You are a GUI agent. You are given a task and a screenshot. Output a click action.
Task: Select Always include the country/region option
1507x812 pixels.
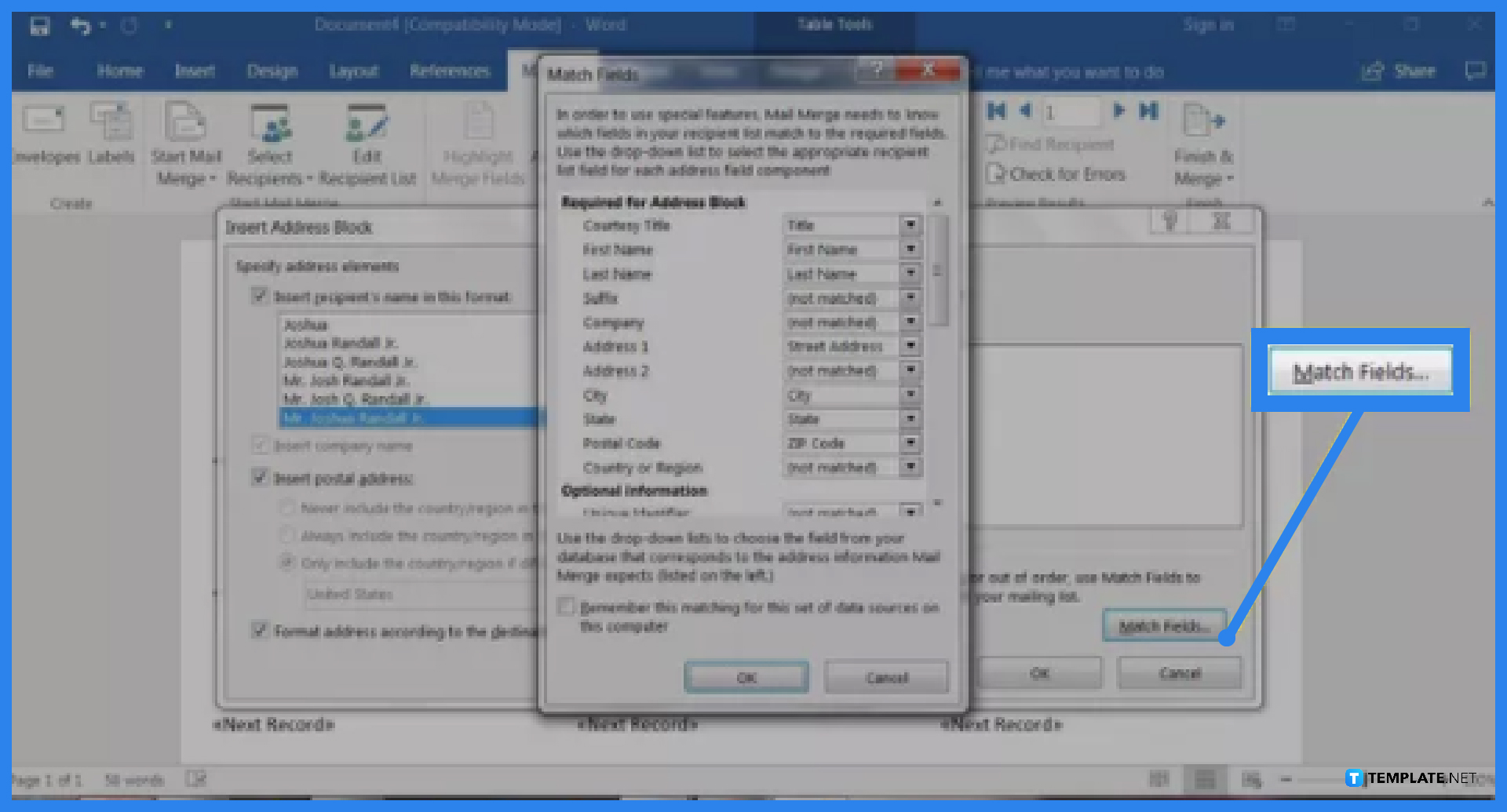287,536
